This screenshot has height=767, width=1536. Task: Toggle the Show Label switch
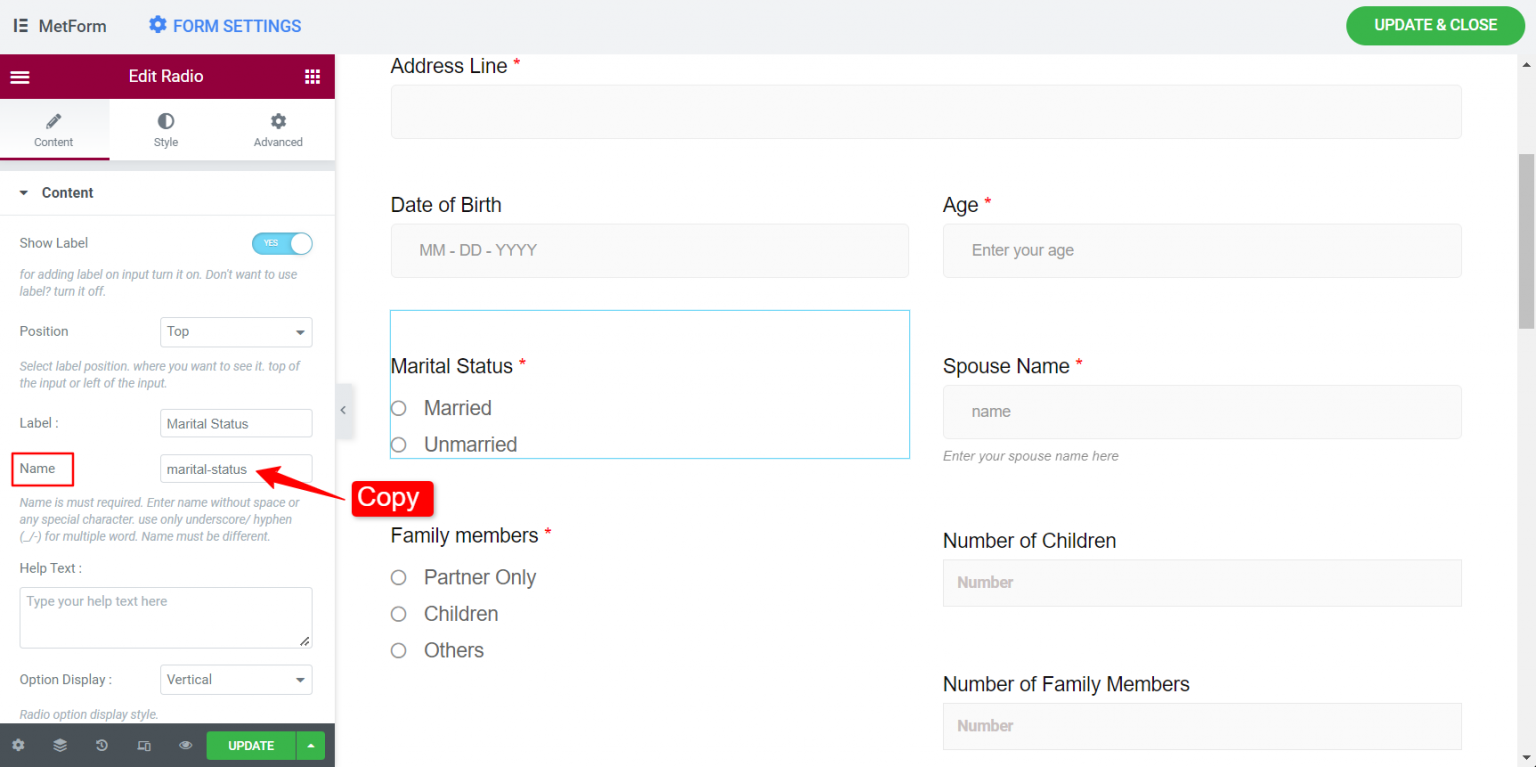pyautogui.click(x=282, y=243)
